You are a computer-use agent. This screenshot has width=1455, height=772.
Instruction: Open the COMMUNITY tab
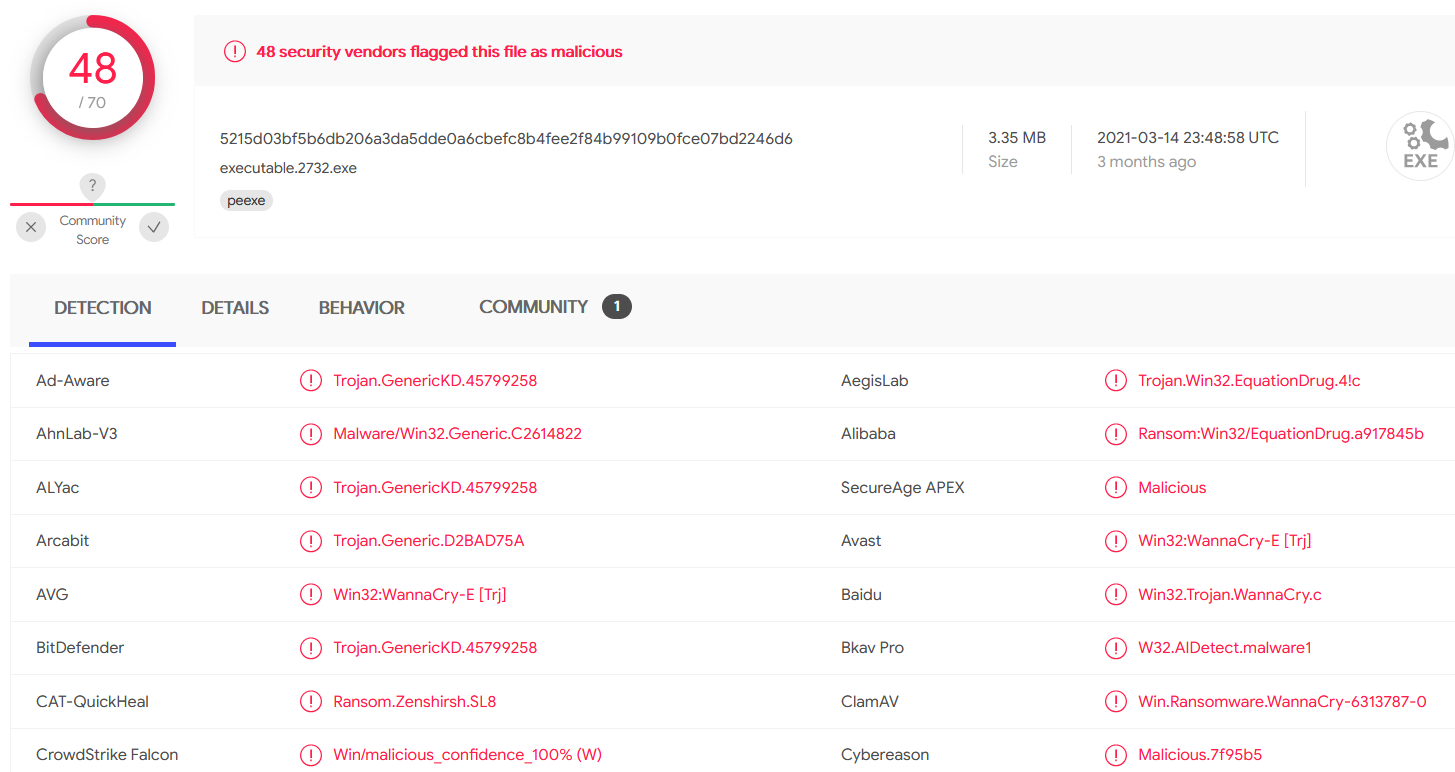[533, 307]
